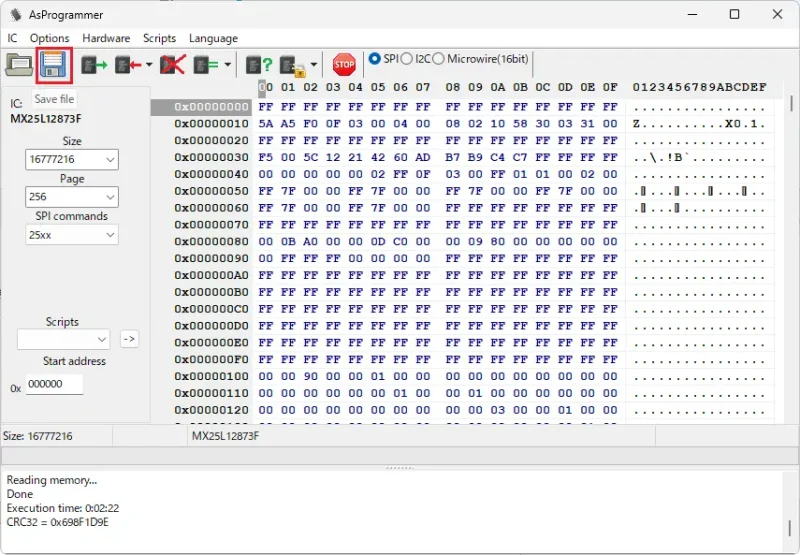The image size is (800, 555).
Task: Click the Open file folder icon
Action: click(19, 65)
